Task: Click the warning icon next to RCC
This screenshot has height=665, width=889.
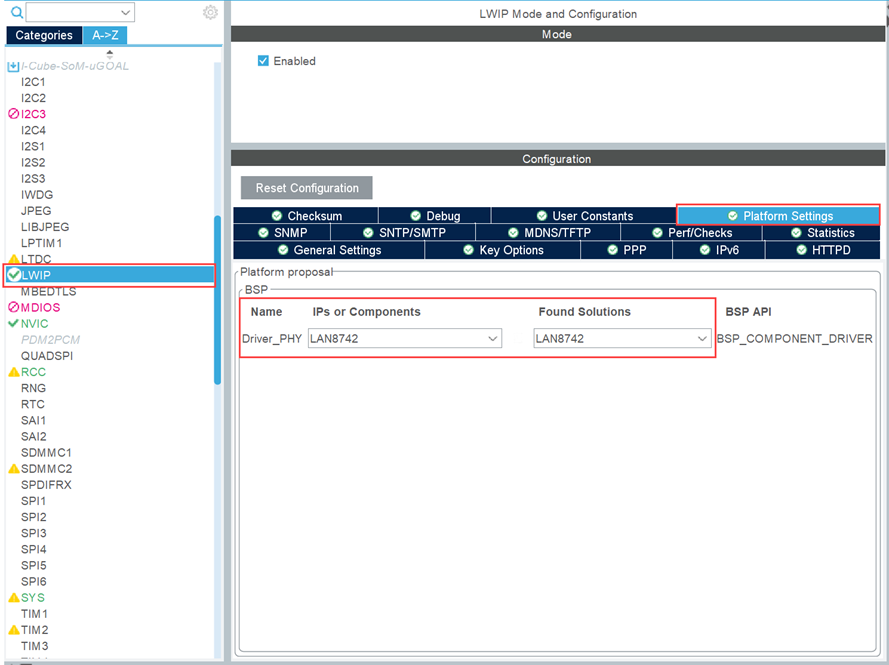Action: [14, 372]
